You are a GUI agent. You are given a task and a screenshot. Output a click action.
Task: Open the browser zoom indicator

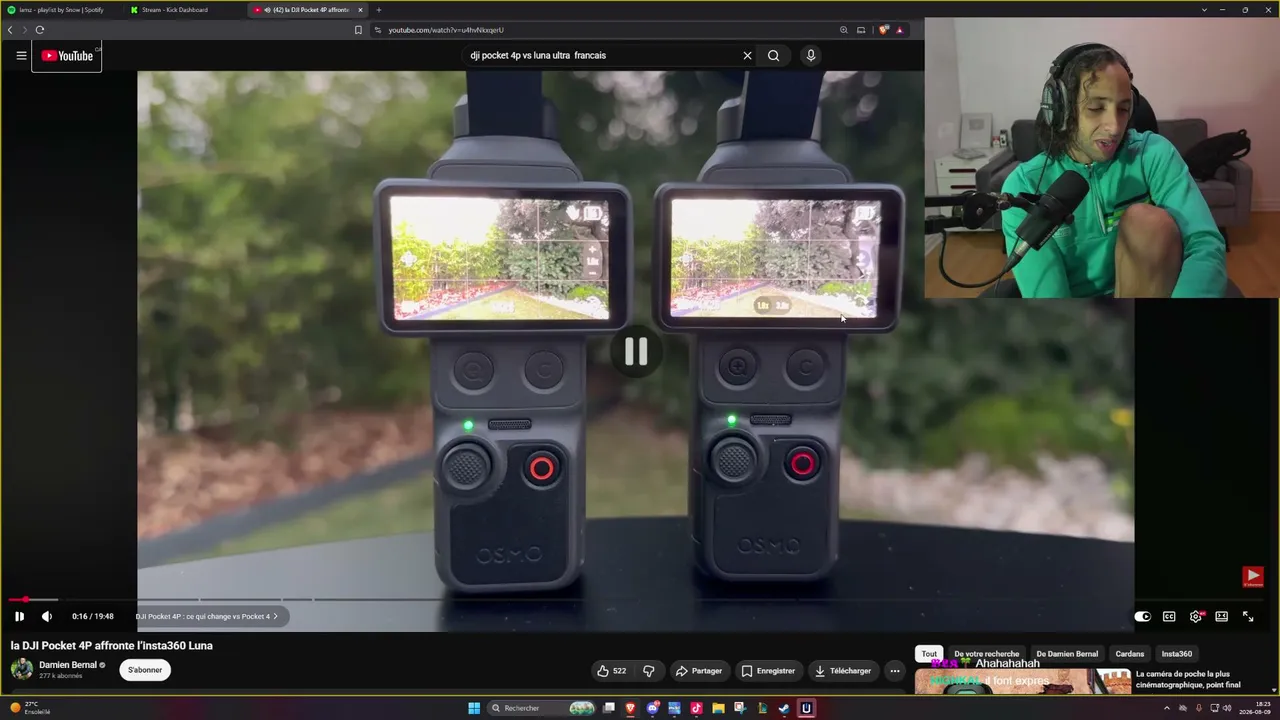pos(843,30)
